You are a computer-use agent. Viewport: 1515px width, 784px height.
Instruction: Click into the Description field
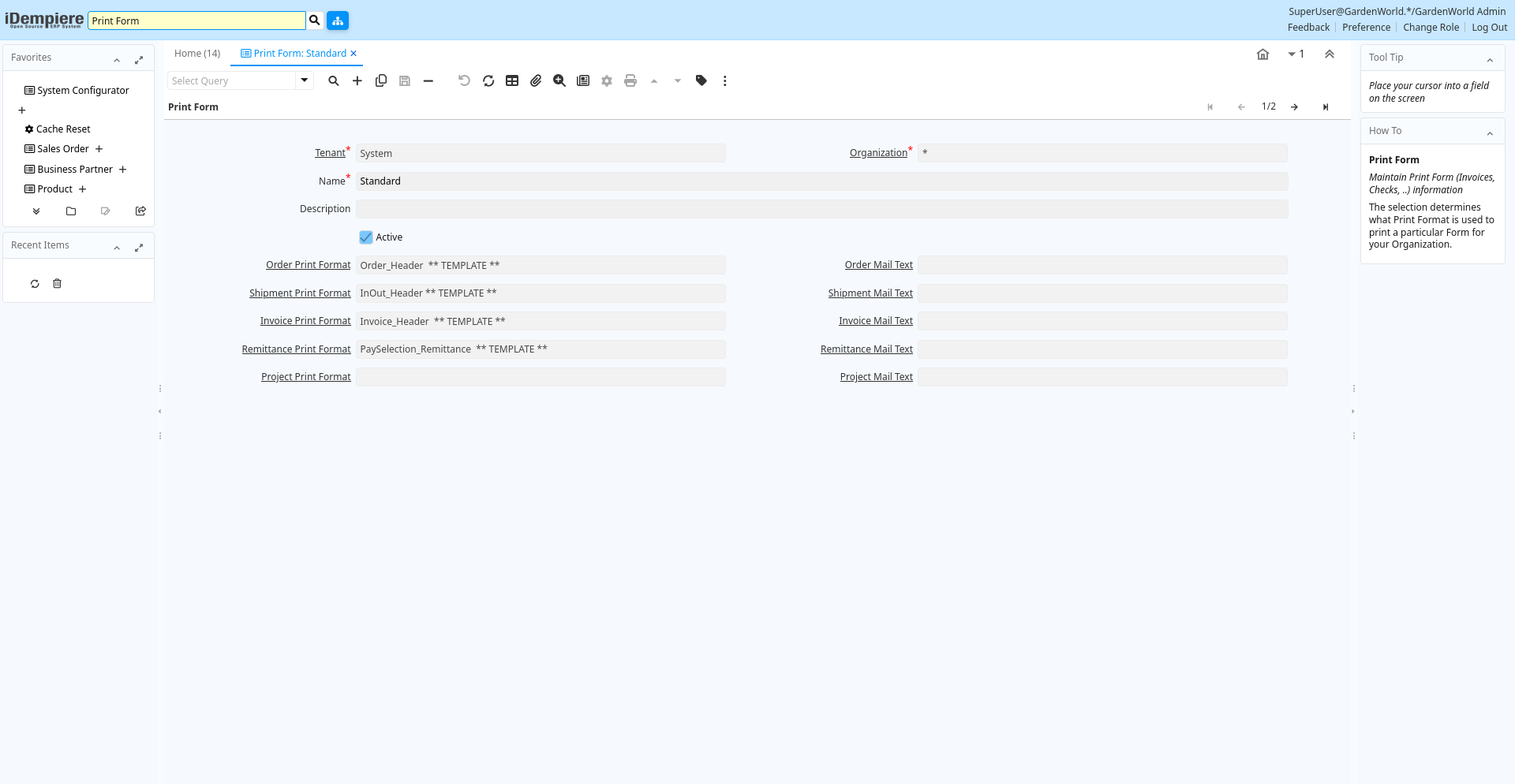pos(821,209)
